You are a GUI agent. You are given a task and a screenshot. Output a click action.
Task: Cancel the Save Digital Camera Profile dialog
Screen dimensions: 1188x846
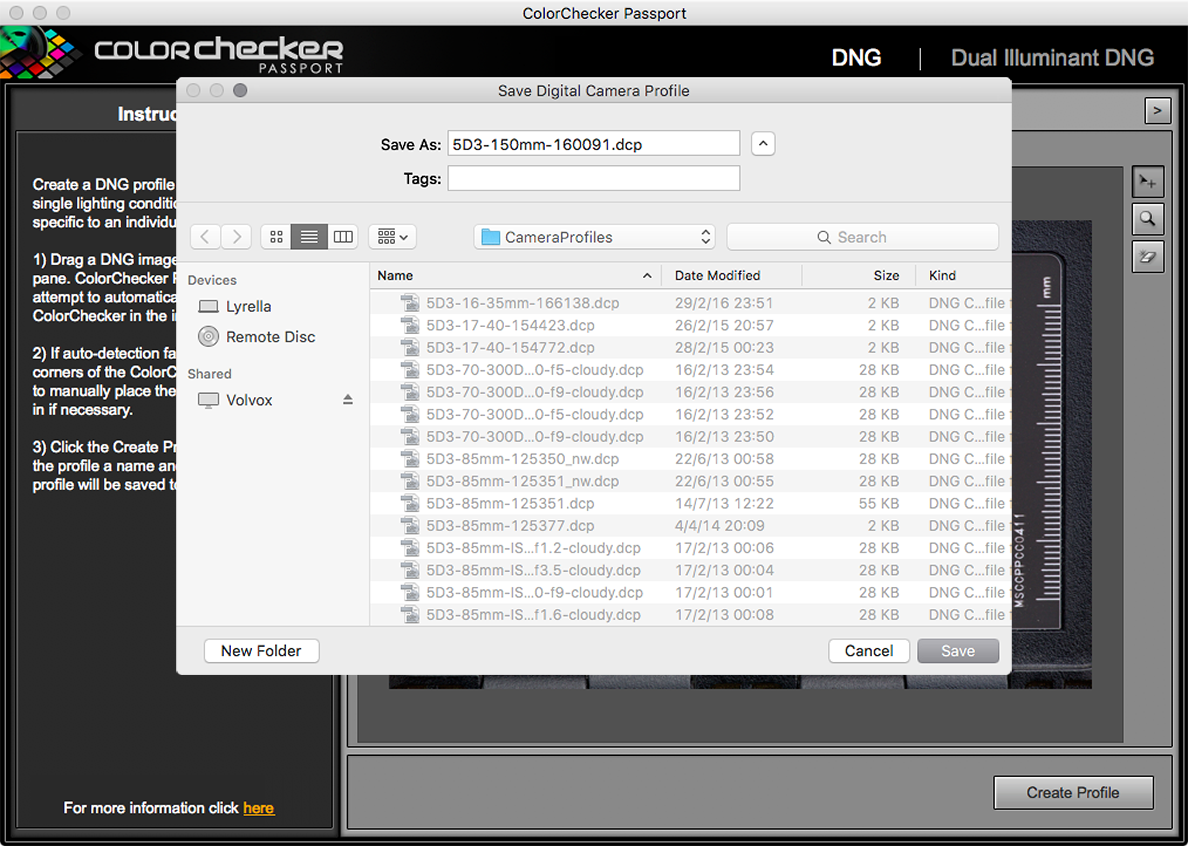[x=869, y=651]
